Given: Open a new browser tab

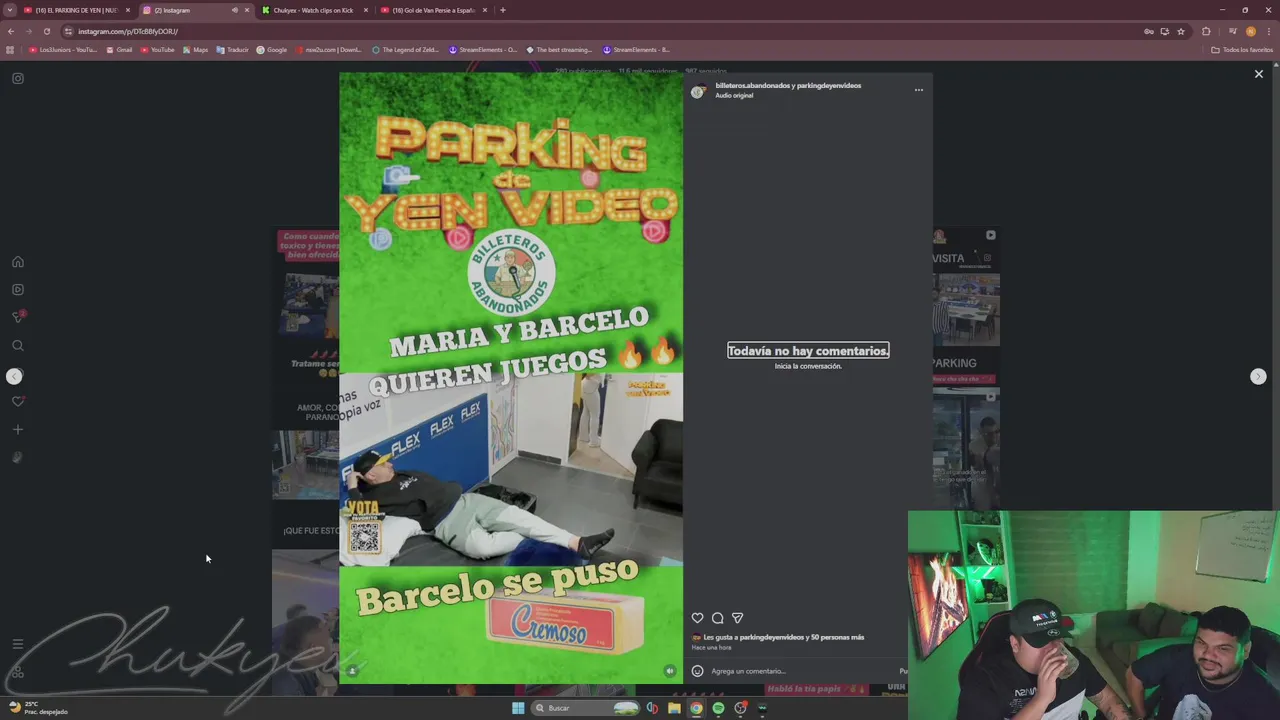Looking at the screenshot, I should (x=502, y=10).
